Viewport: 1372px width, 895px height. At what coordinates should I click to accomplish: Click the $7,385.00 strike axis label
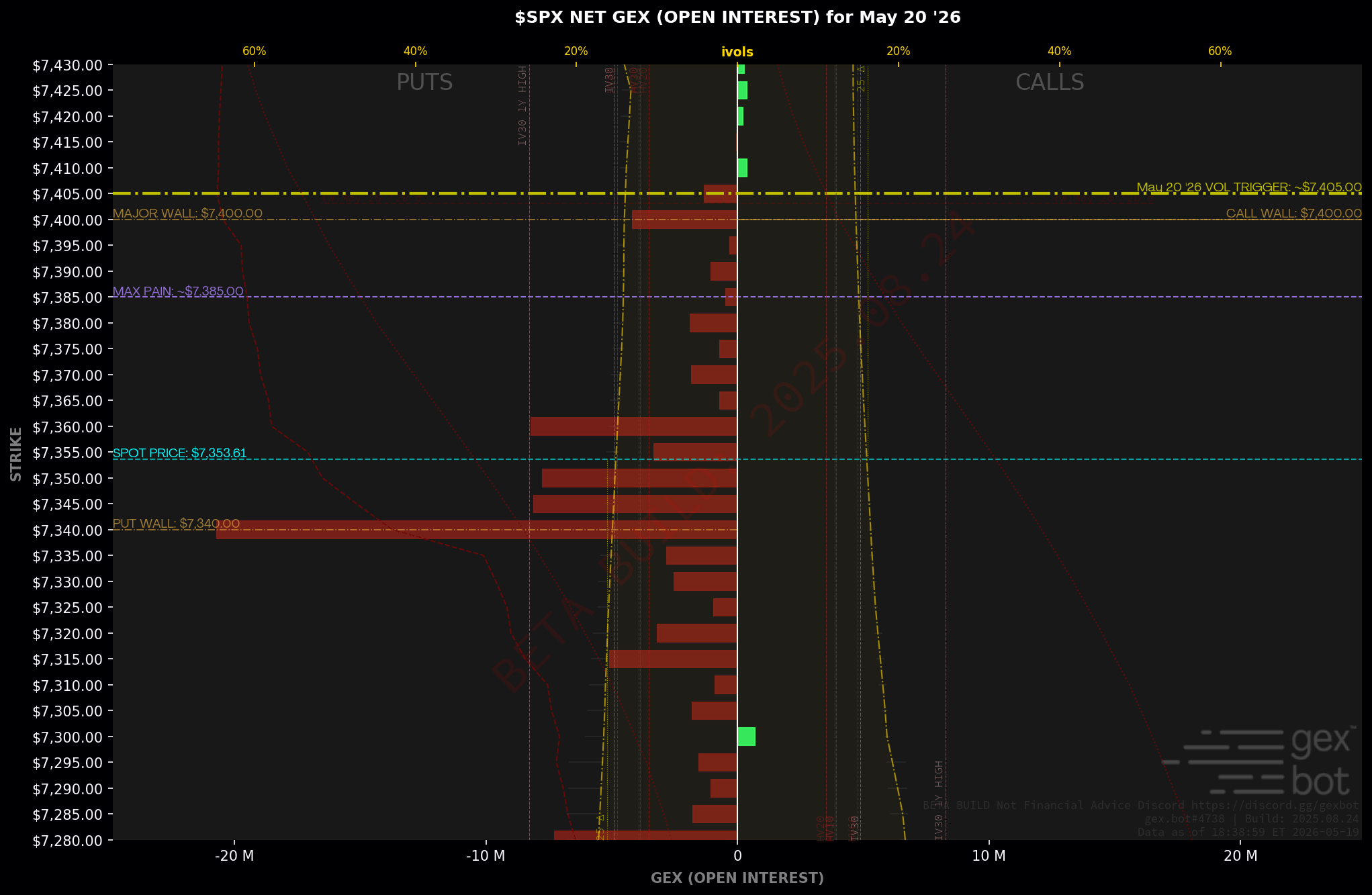coord(67,297)
